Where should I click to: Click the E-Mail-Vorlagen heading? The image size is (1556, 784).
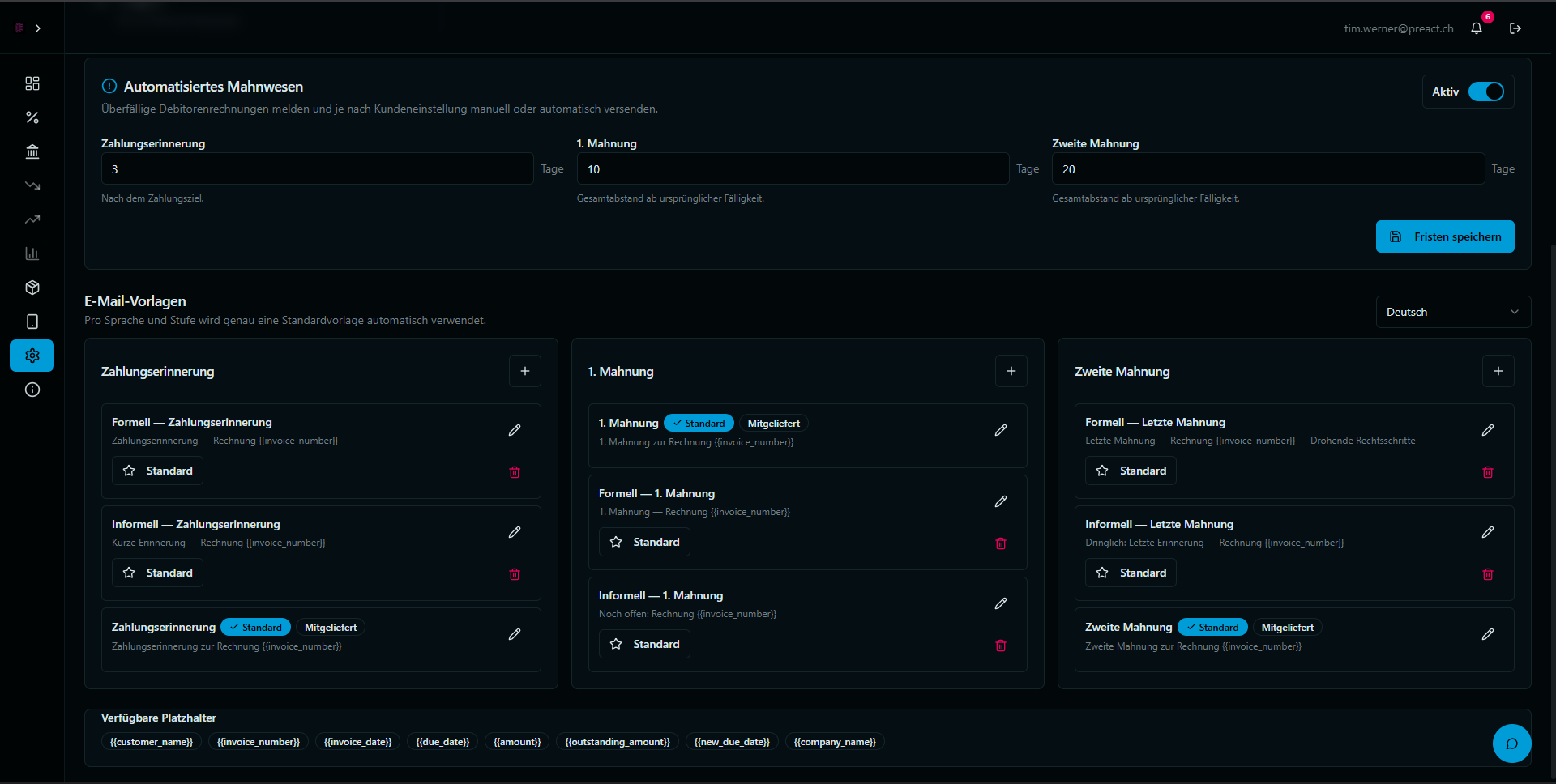(135, 301)
